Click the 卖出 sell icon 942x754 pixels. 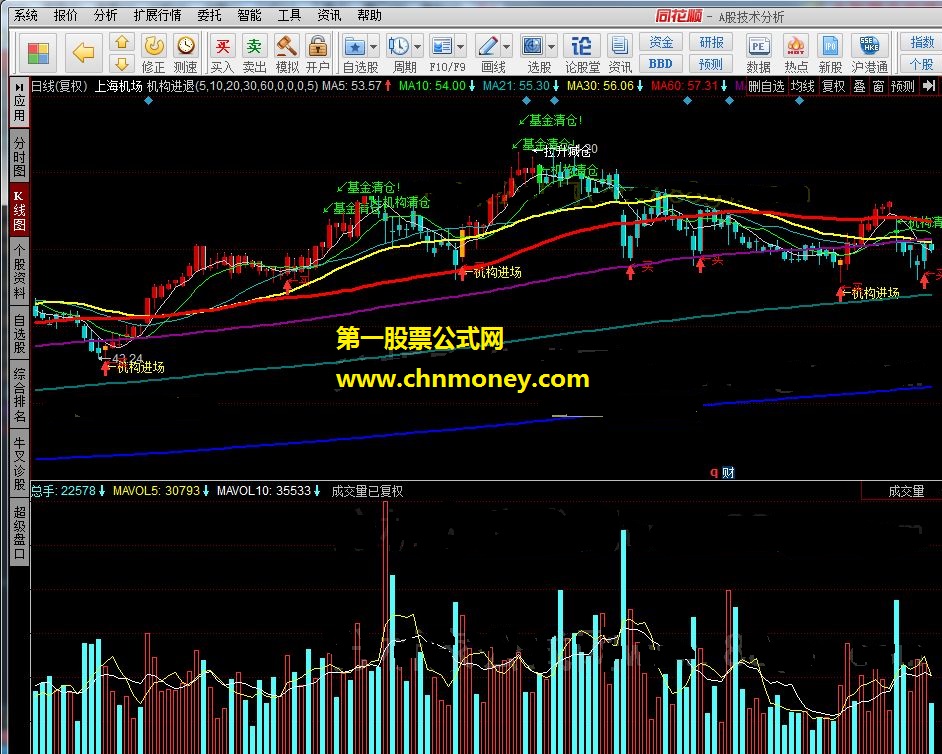[x=254, y=46]
